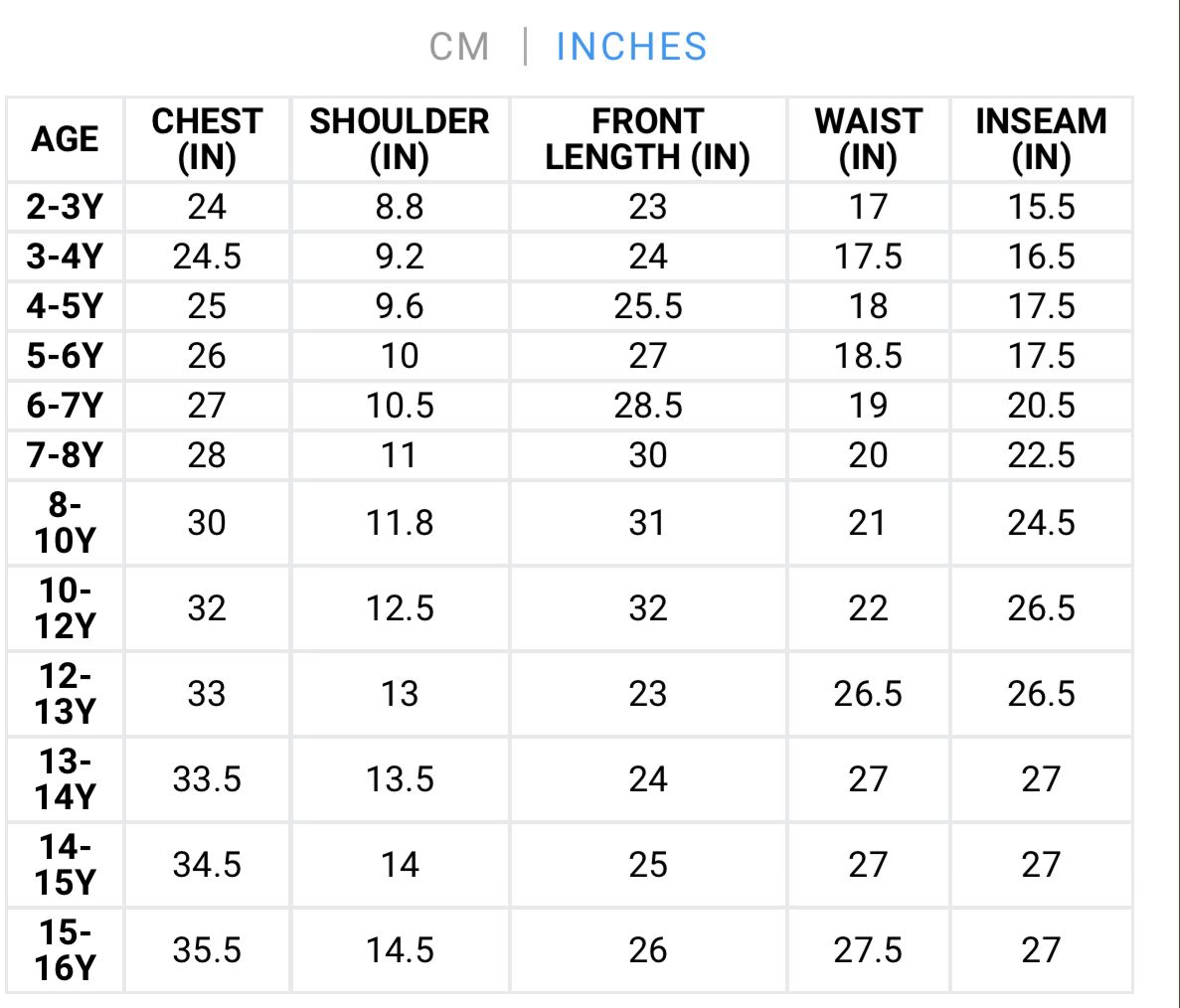The height and width of the screenshot is (1008, 1180).
Task: Select the 8-10Y age row label
Action: pos(65,523)
